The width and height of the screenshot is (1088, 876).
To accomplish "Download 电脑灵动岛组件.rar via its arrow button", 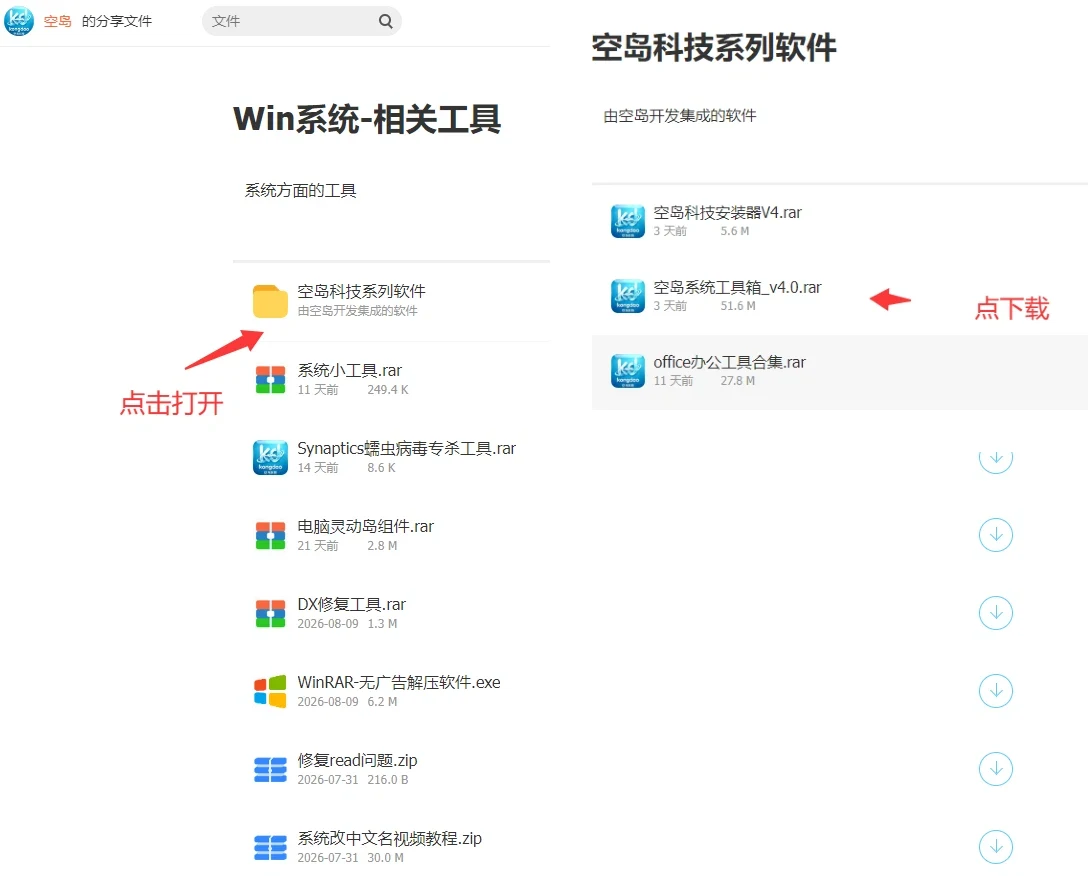I will coord(996,535).
